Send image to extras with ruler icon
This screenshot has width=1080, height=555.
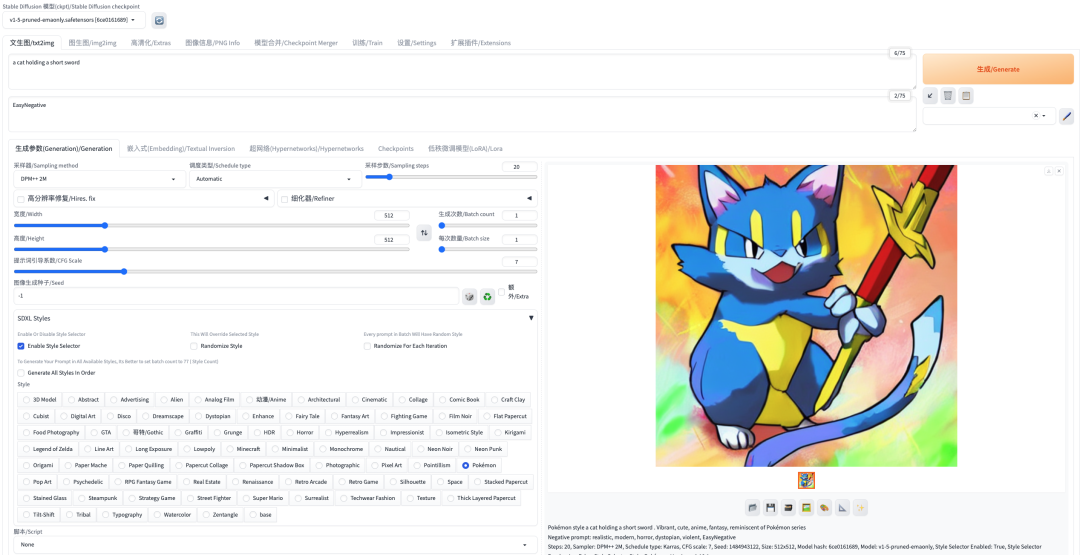(842, 508)
